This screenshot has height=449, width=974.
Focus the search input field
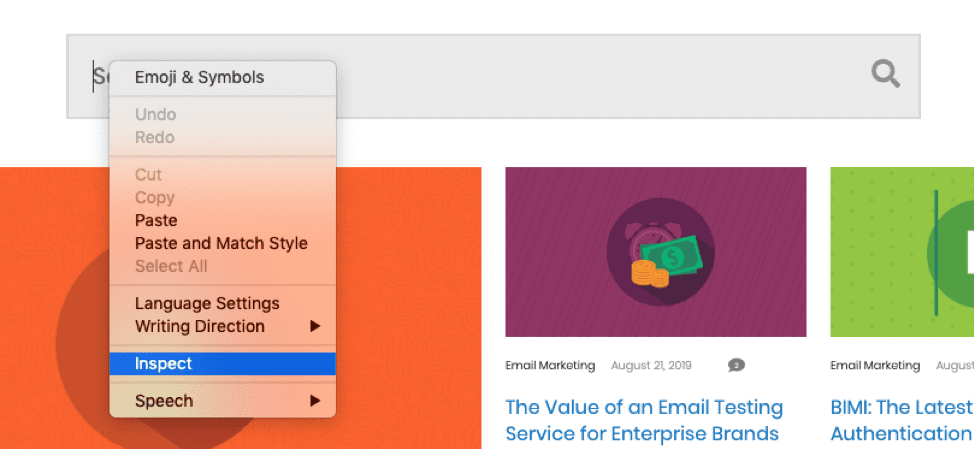click(x=600, y=76)
